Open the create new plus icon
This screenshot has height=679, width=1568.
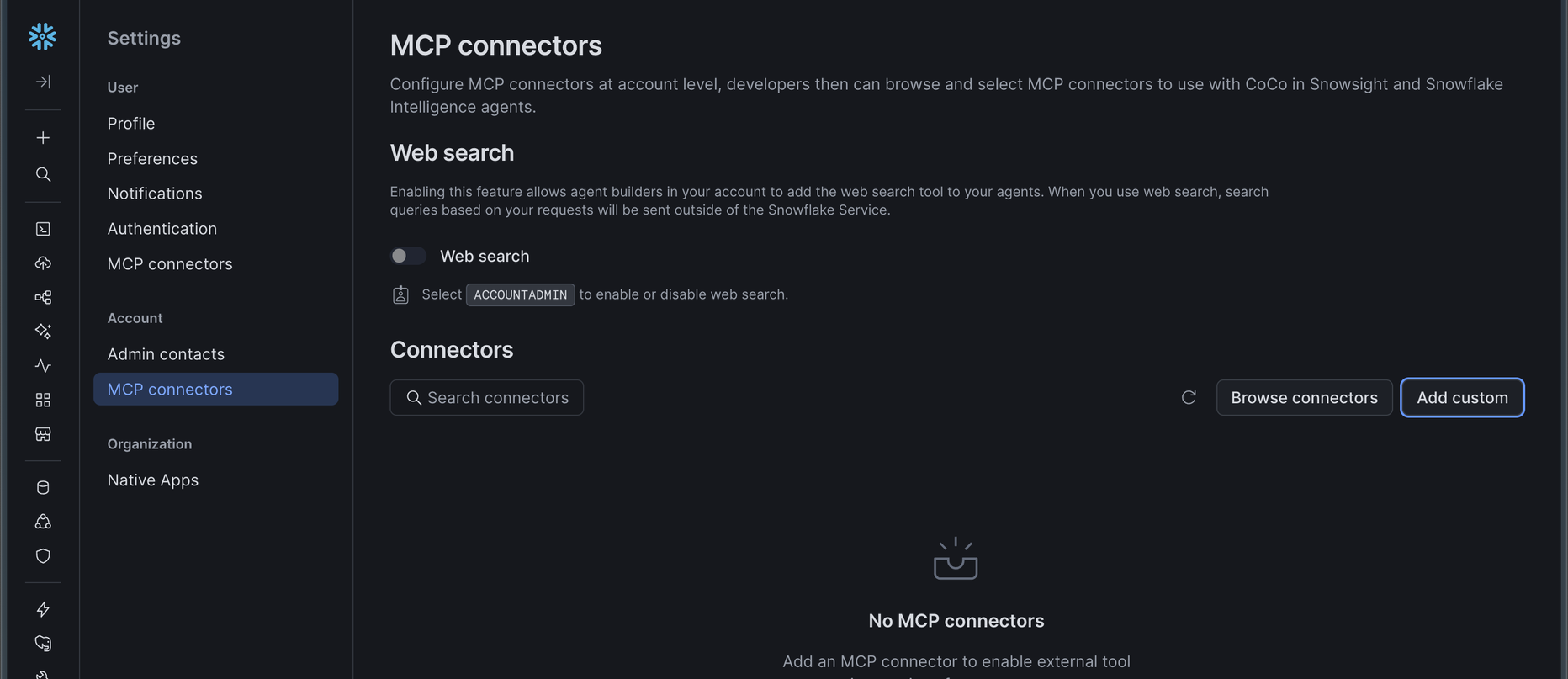coord(43,137)
